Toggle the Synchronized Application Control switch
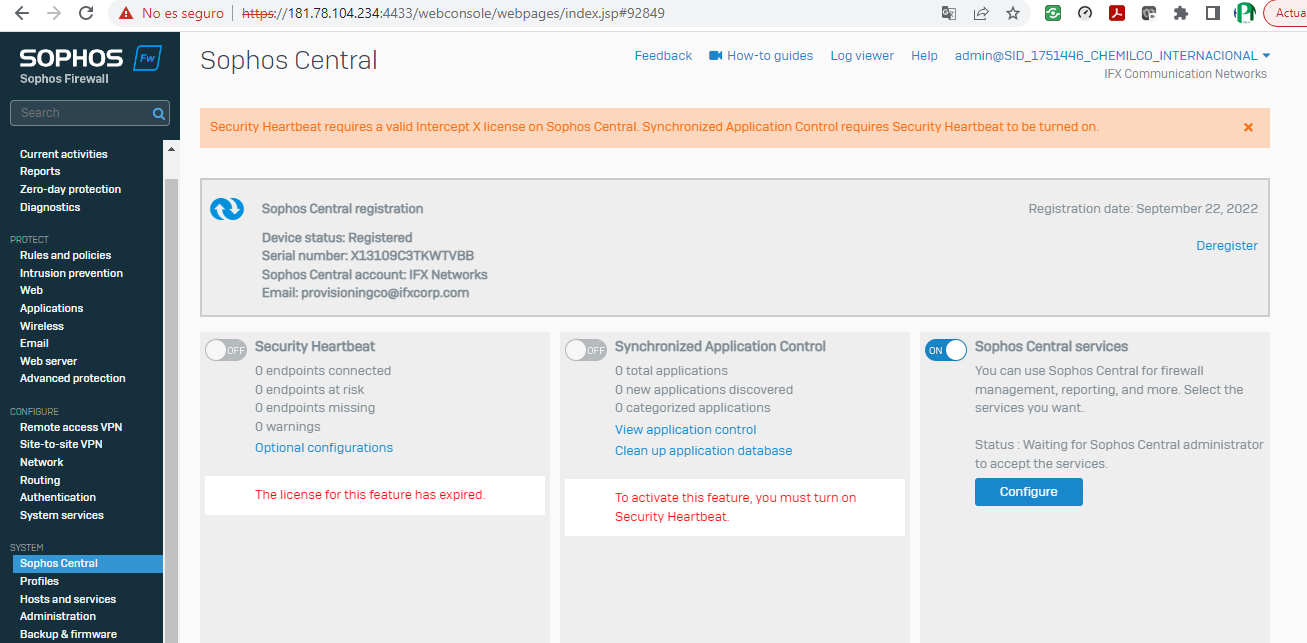 coord(586,350)
